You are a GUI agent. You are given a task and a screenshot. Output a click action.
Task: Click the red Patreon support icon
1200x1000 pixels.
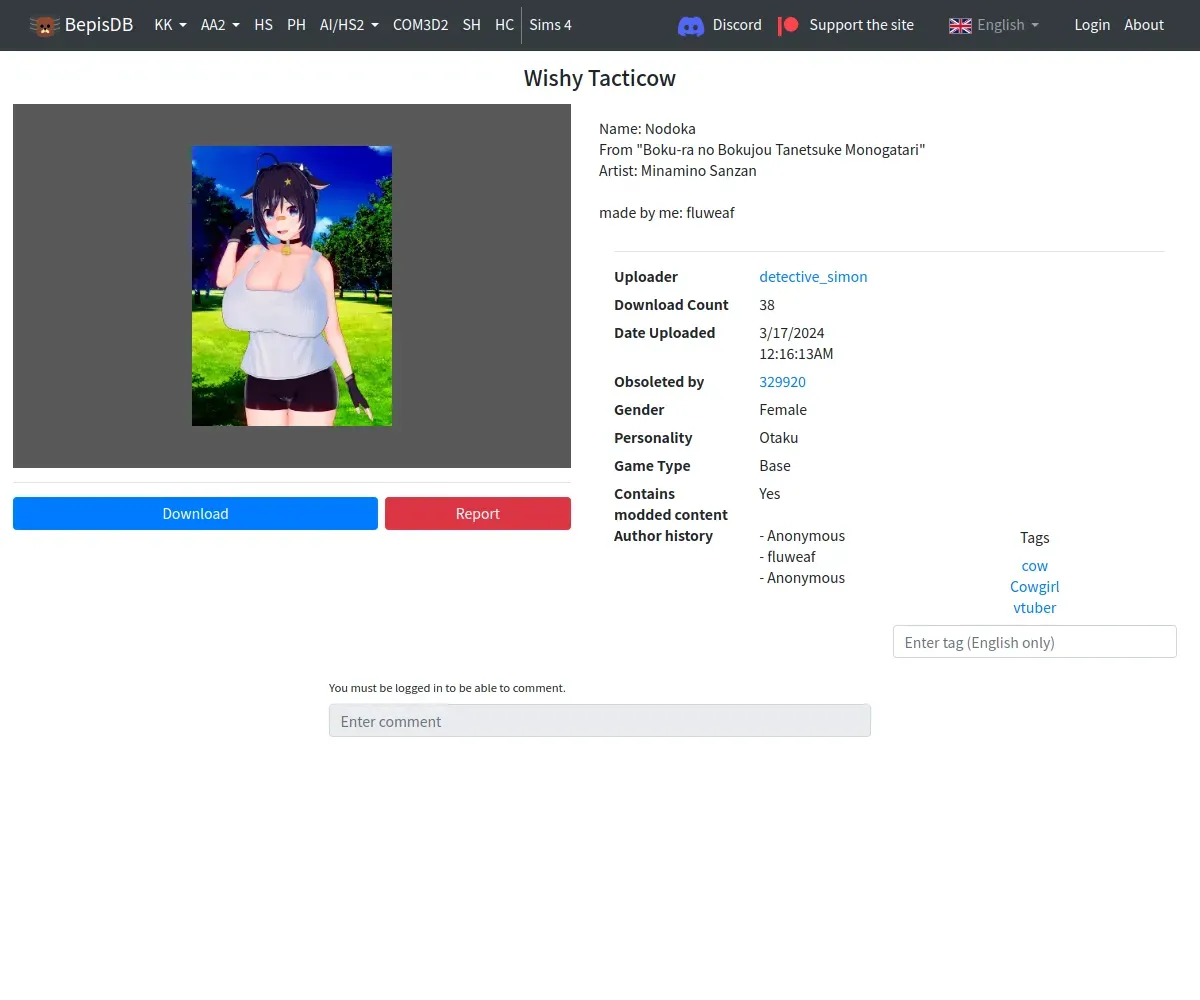point(788,25)
